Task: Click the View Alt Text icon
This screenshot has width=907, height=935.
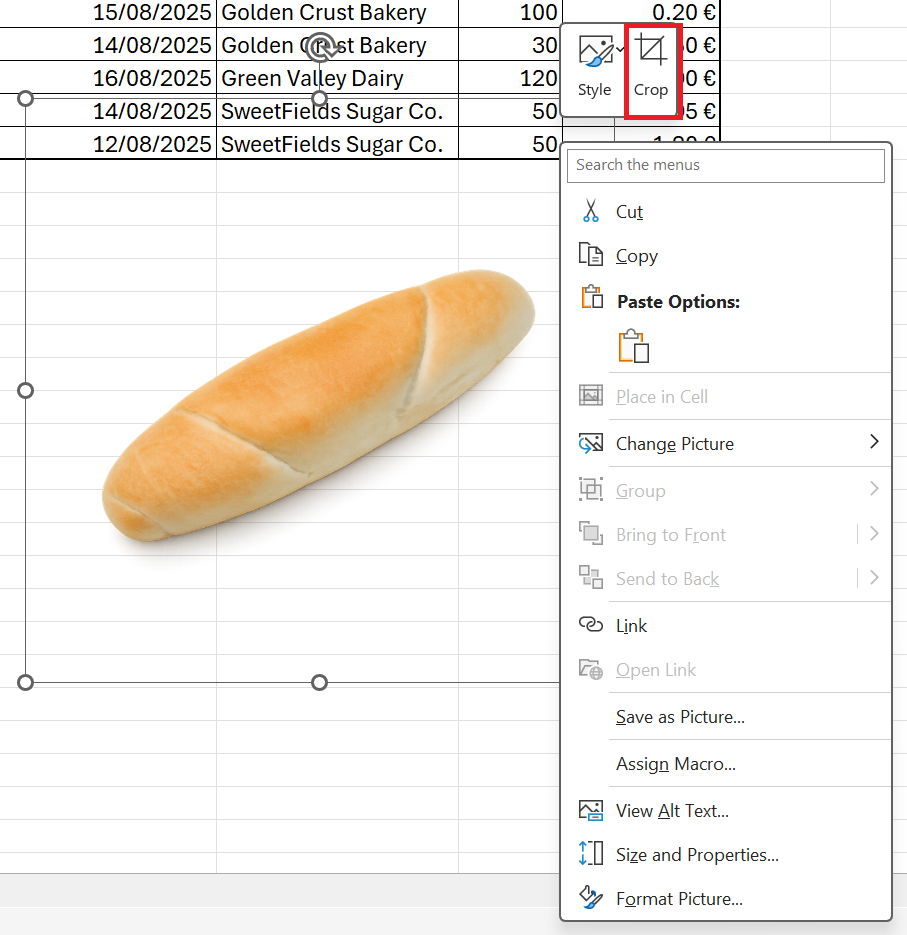Action: point(590,810)
